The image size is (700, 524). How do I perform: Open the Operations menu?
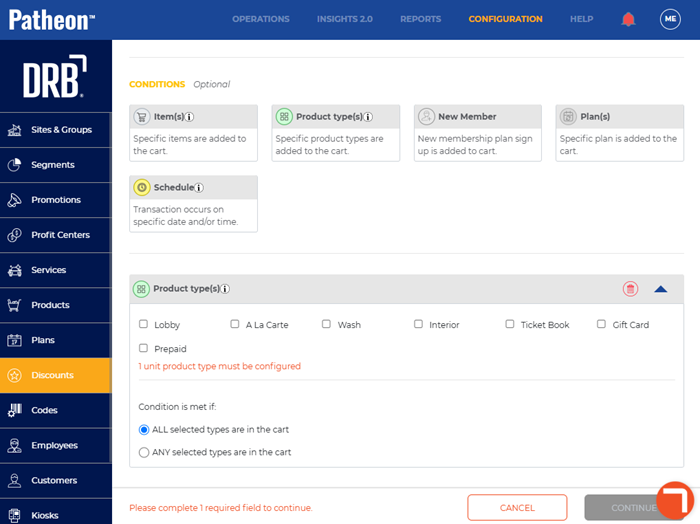[x=261, y=19]
